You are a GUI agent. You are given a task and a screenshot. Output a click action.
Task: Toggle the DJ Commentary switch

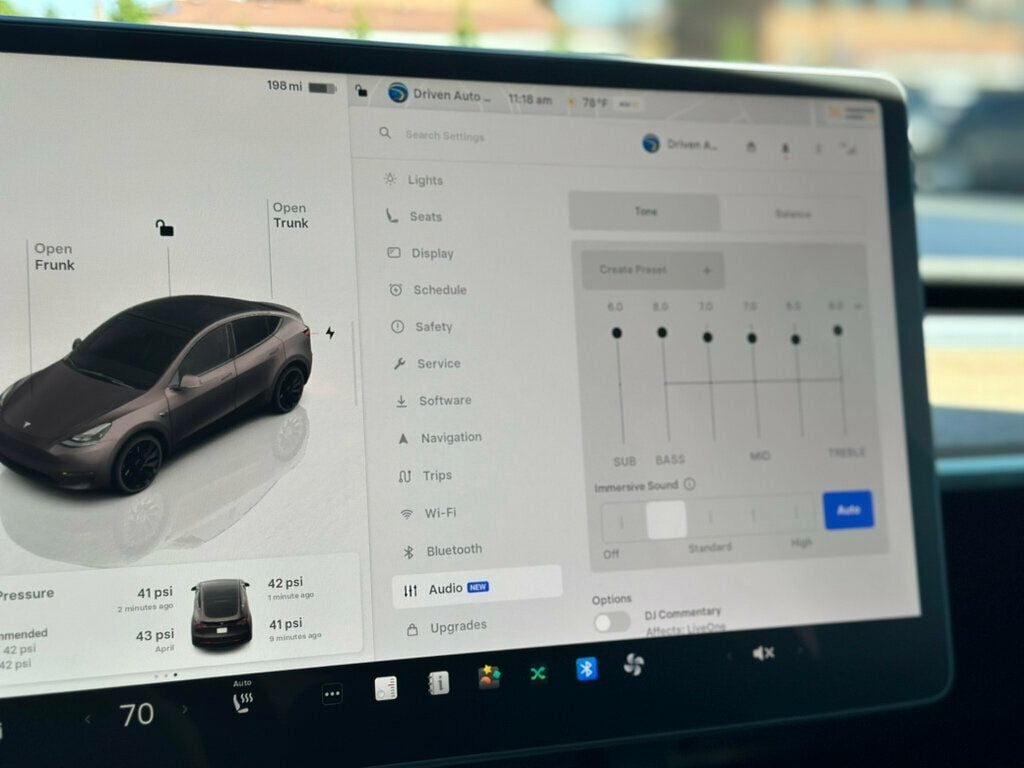(612, 622)
